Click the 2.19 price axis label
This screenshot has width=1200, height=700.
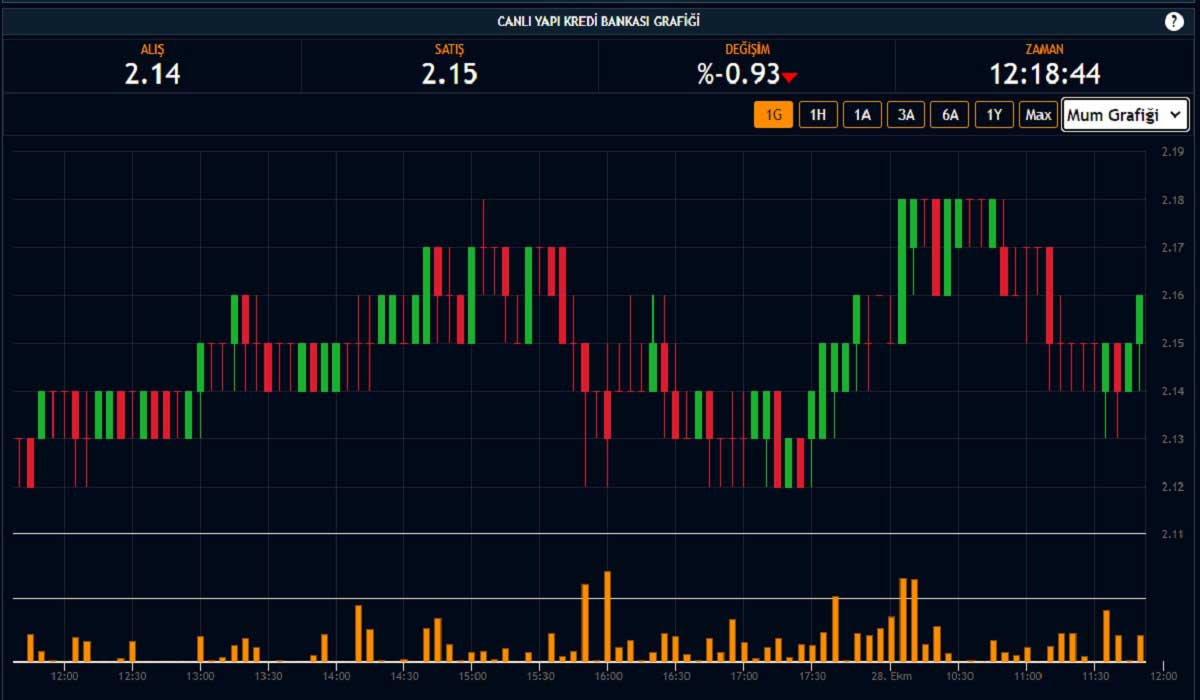(x=1172, y=152)
